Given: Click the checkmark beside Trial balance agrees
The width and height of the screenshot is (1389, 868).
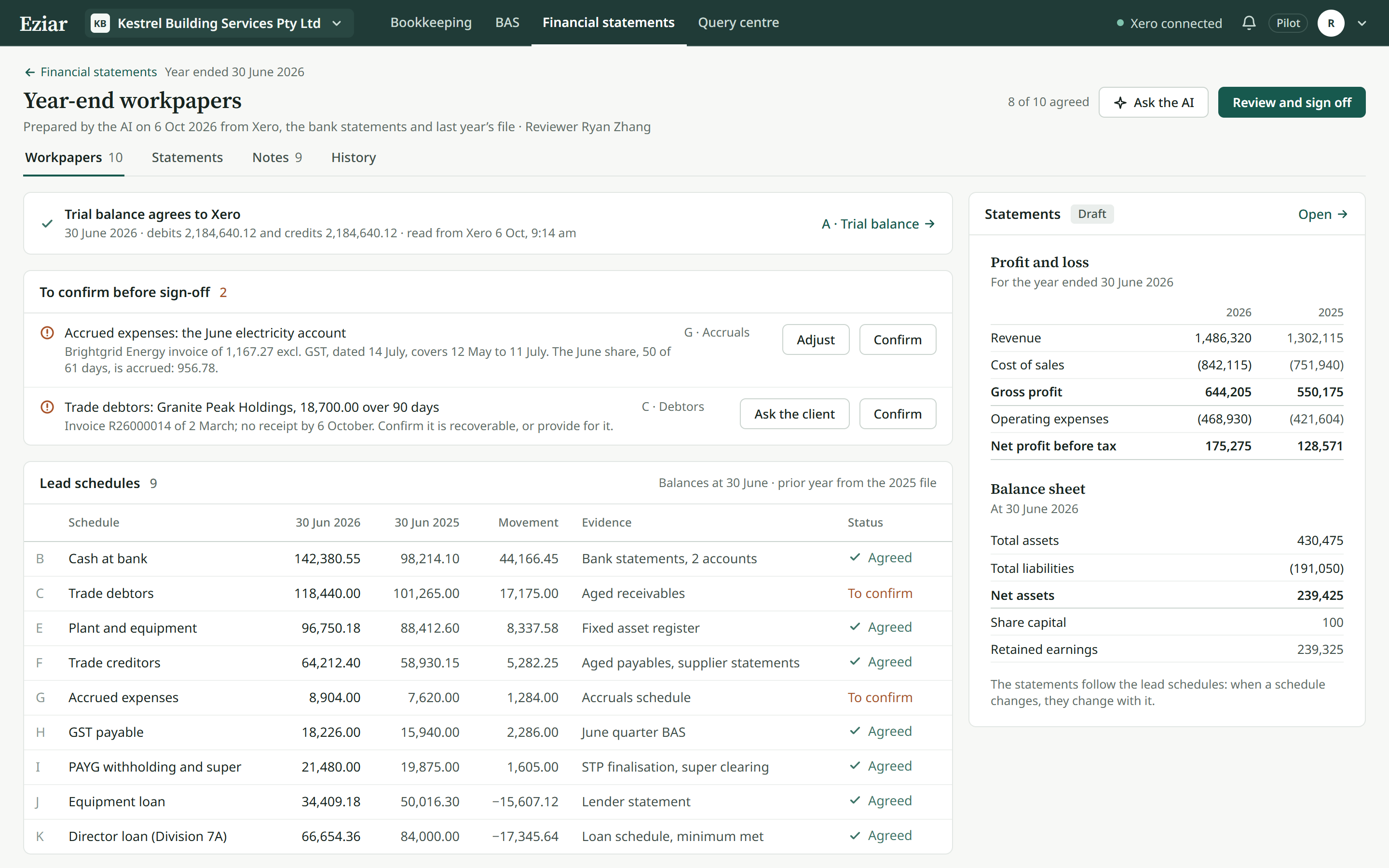Looking at the screenshot, I should (48, 223).
